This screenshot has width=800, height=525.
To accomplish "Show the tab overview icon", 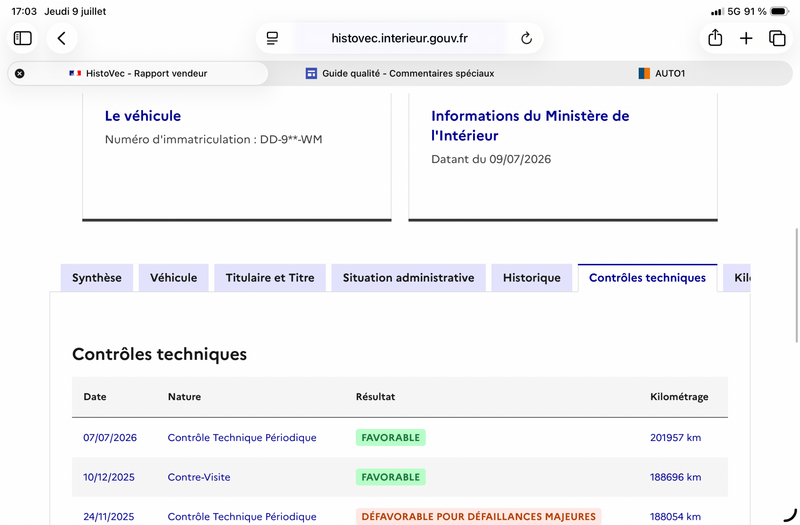I will [777, 38].
